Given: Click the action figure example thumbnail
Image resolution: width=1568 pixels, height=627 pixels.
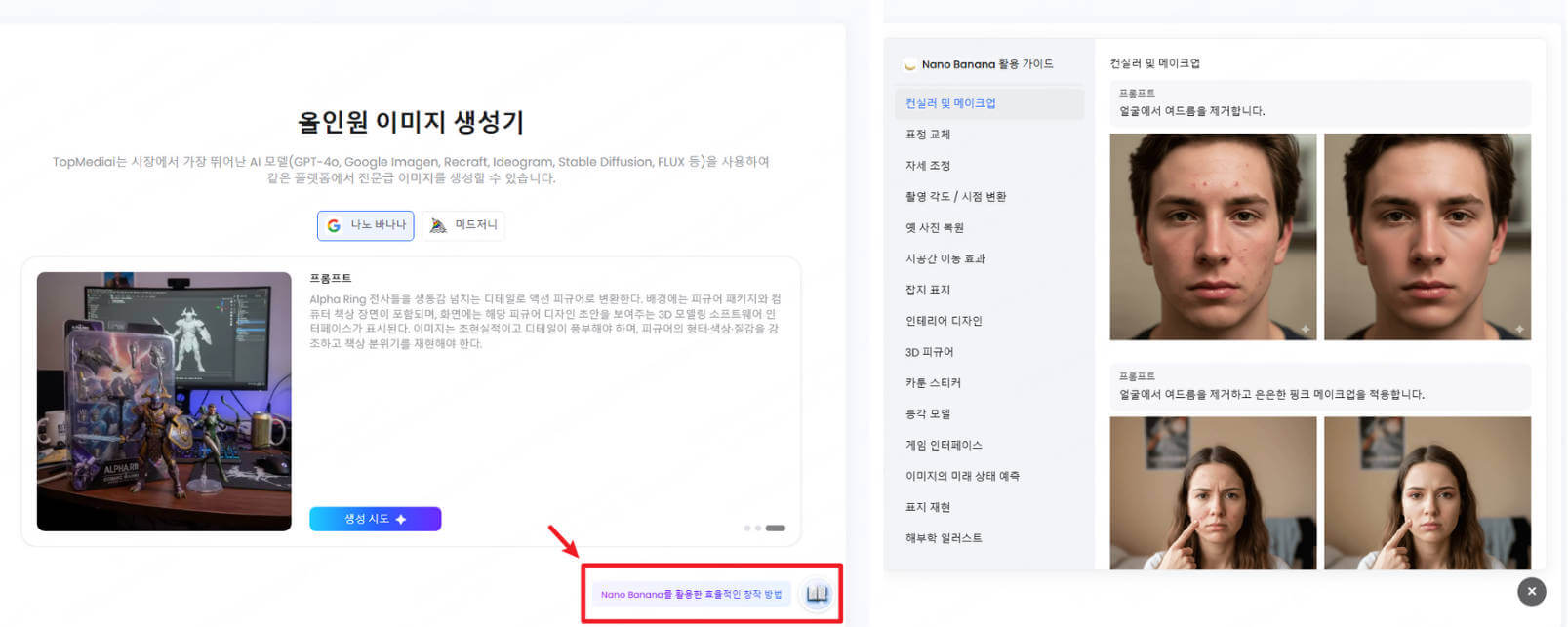Looking at the screenshot, I should tap(164, 401).
